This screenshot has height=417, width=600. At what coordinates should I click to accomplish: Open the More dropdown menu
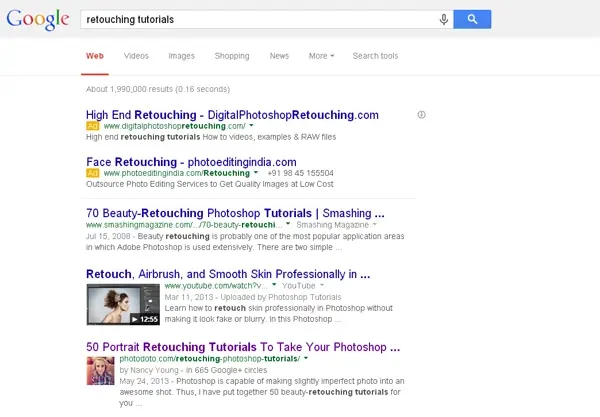(321, 56)
